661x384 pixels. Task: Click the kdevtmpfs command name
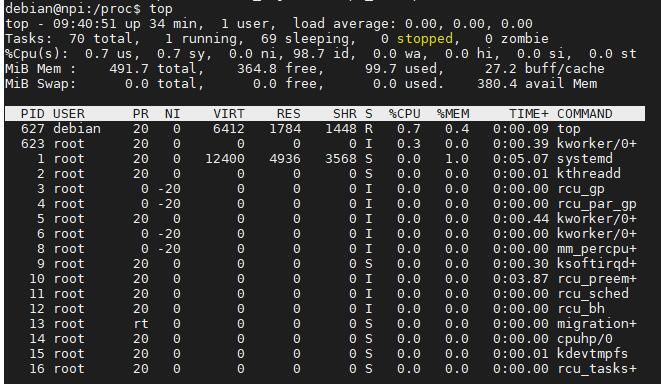pos(592,354)
